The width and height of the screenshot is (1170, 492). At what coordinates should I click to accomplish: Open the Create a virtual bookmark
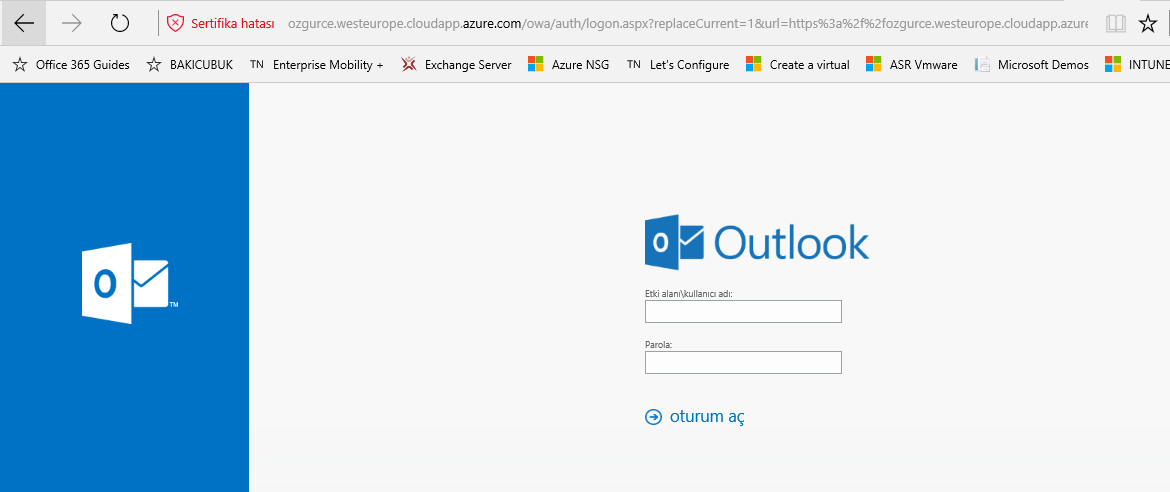[x=798, y=65]
